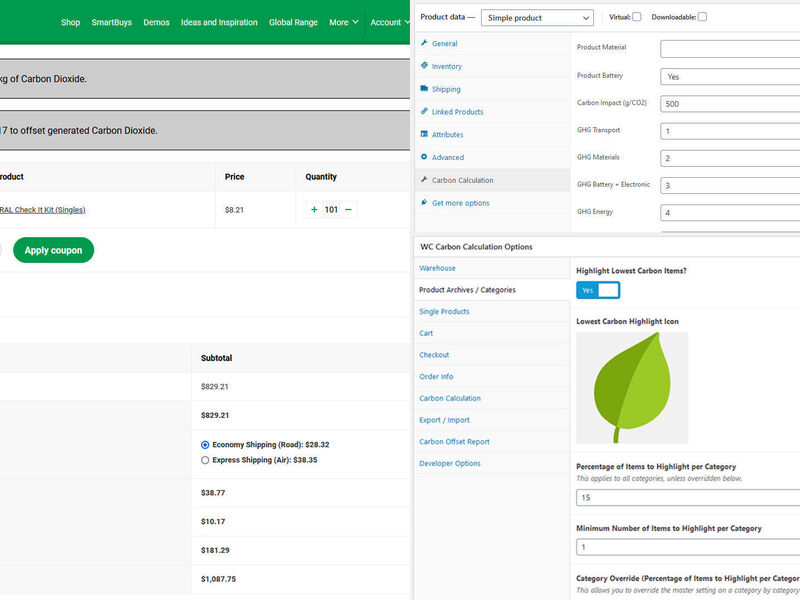Click the Attributes tab table icon
Screen dimensions: 800x600
pyautogui.click(x=424, y=134)
